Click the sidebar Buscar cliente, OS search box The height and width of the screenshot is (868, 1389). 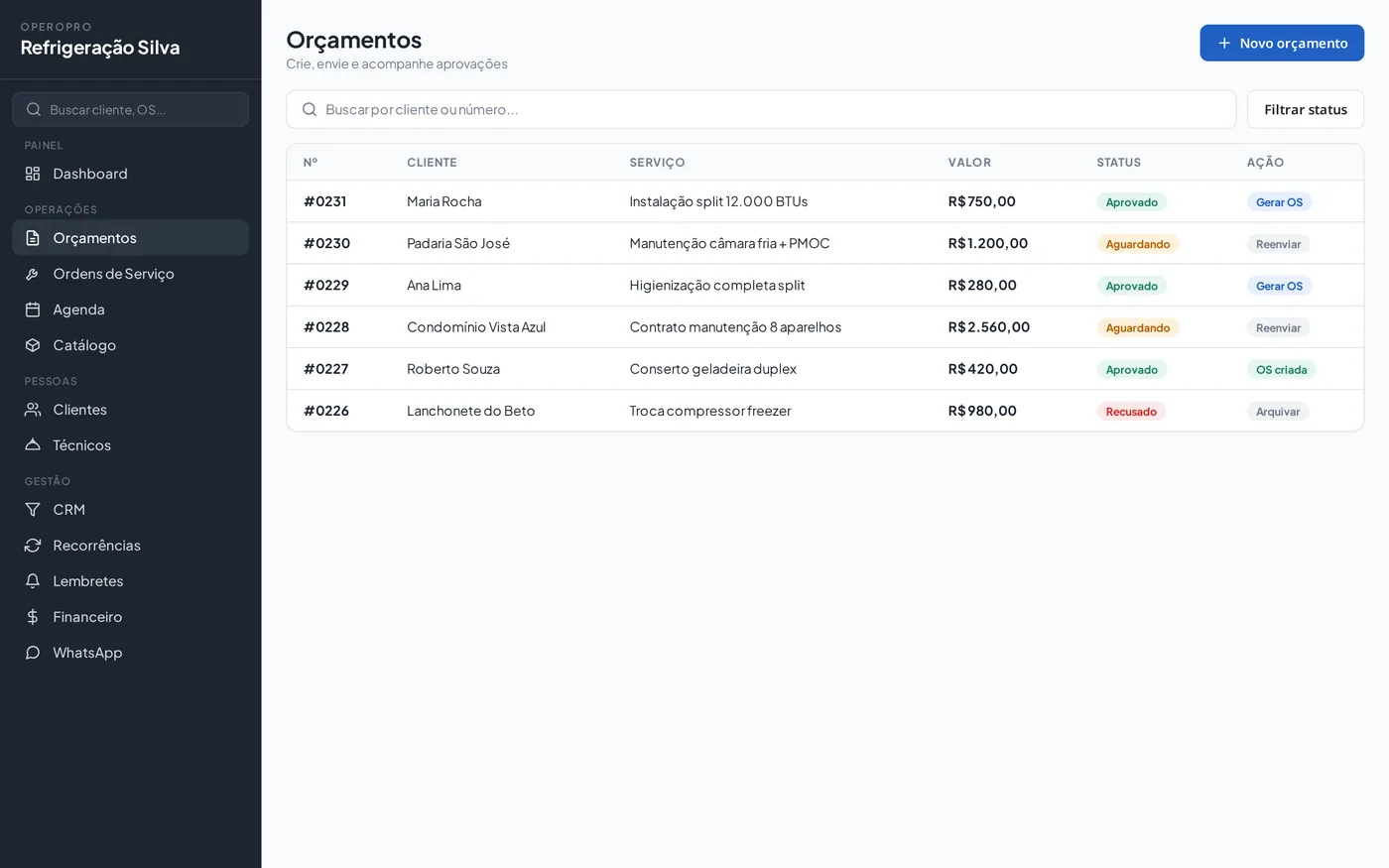click(130, 109)
